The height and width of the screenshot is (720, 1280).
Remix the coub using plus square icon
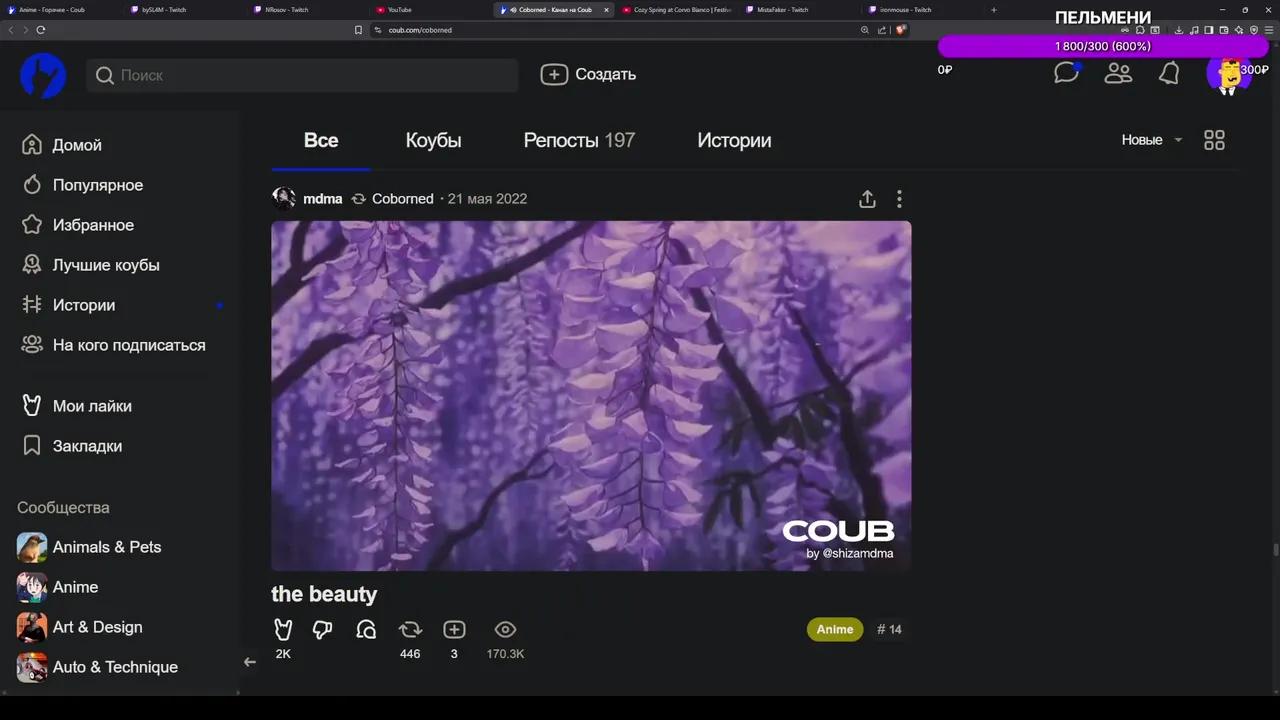point(454,629)
